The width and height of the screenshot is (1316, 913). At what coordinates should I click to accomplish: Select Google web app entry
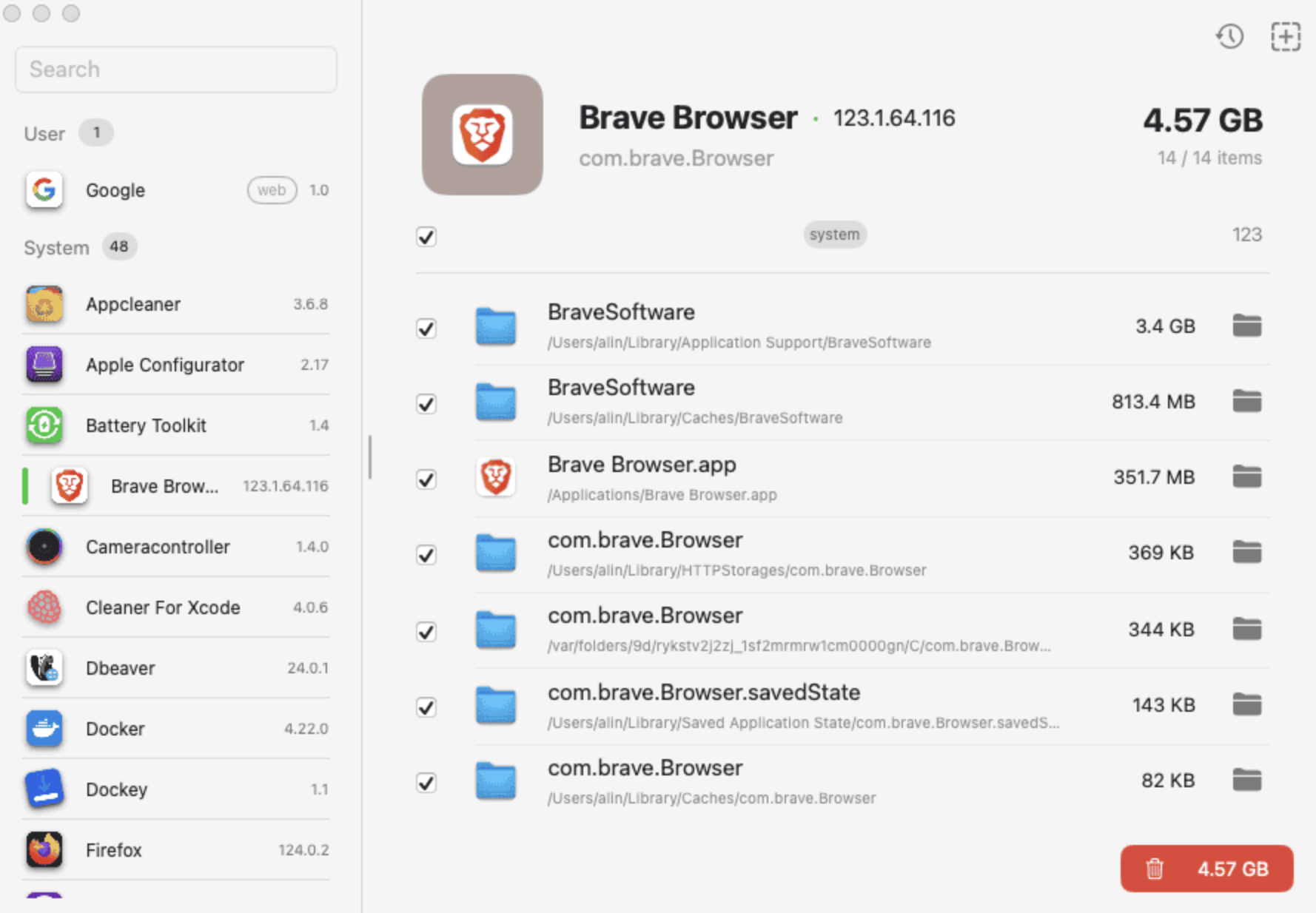(x=176, y=190)
